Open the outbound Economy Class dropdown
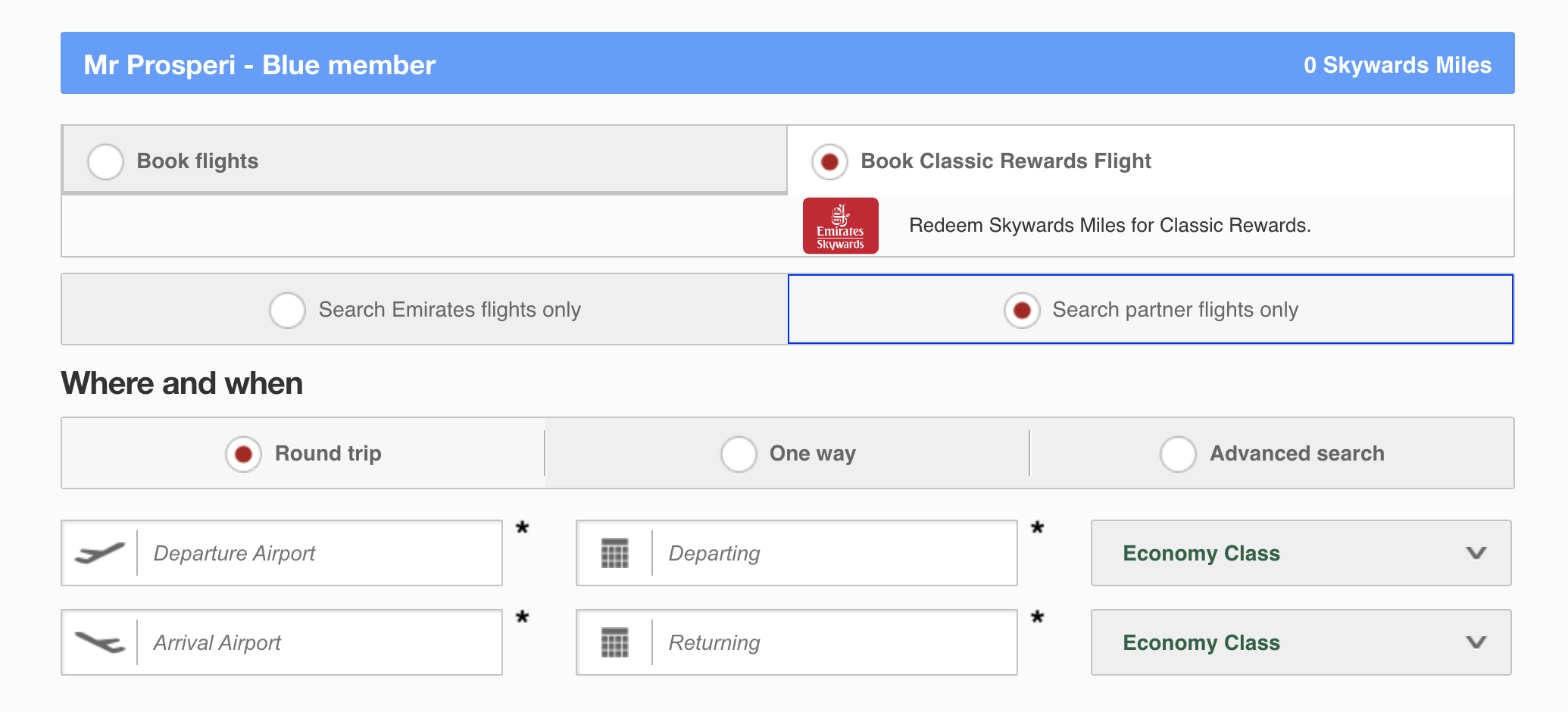Screen dimensions: 1568x712 click(x=1301, y=553)
